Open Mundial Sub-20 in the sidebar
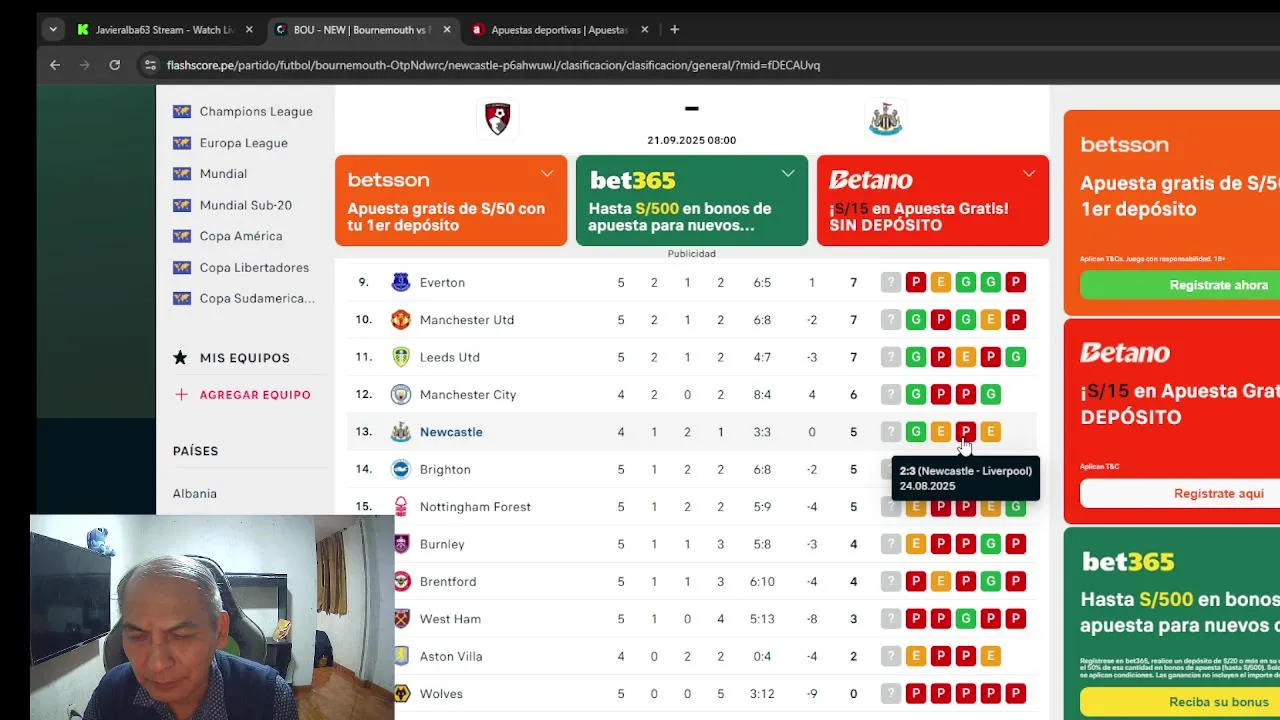Screen dimensions: 1280x720 pos(245,205)
